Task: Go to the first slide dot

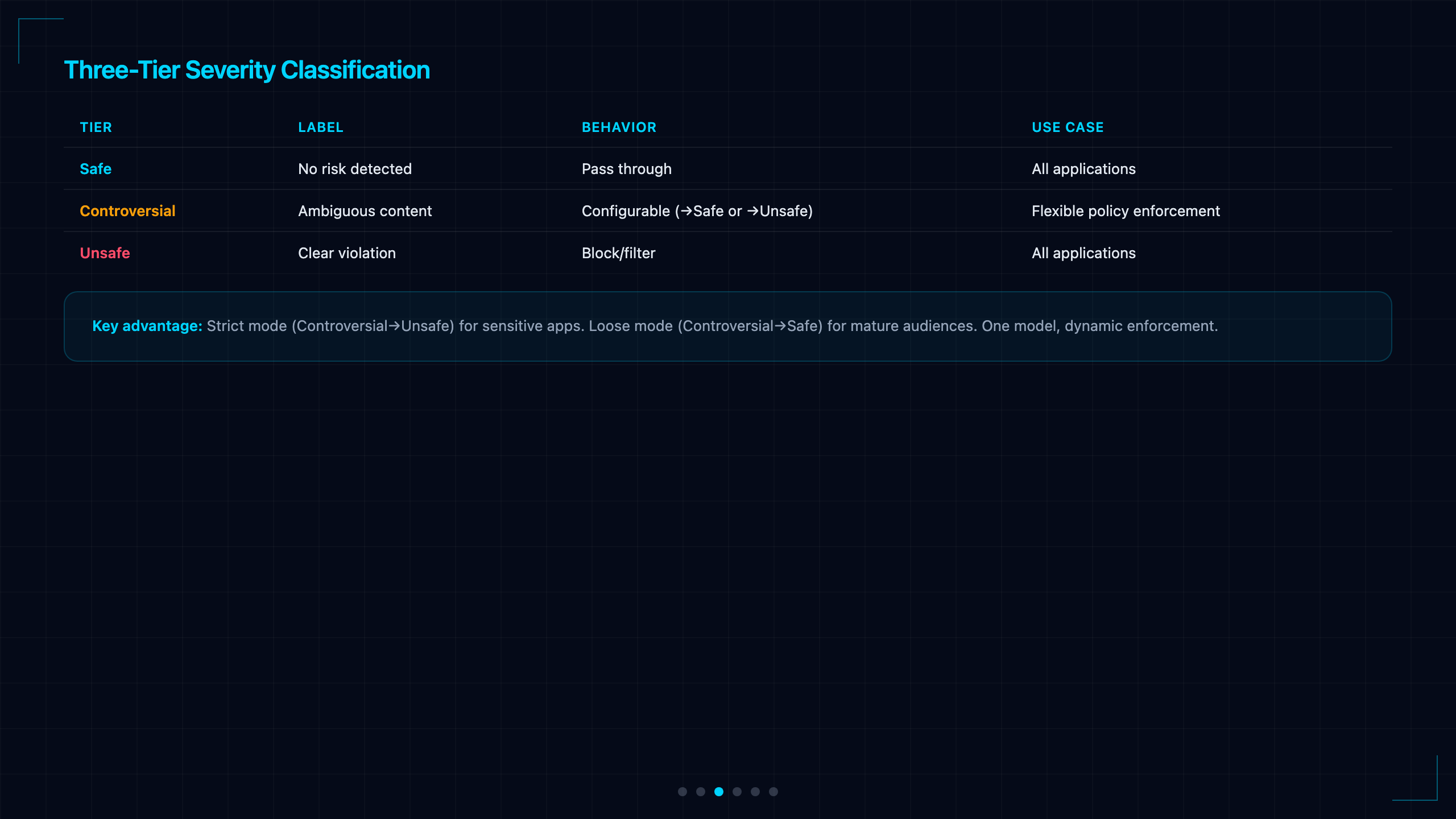Action: [682, 792]
